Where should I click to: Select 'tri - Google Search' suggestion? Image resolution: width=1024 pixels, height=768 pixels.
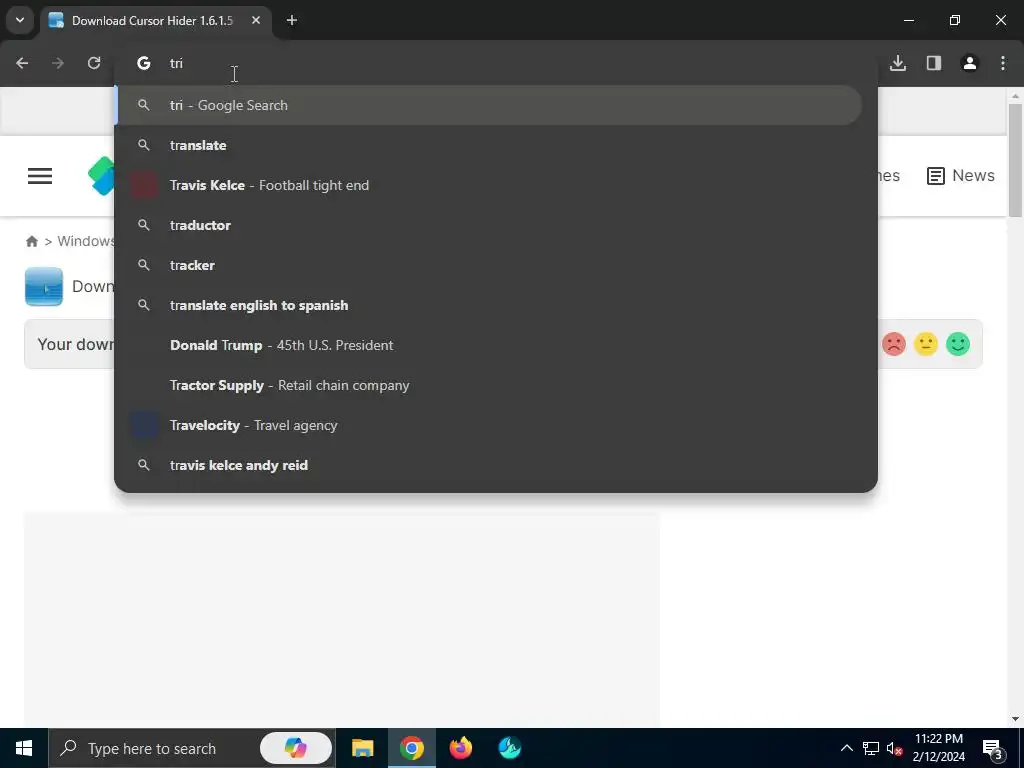(x=488, y=105)
